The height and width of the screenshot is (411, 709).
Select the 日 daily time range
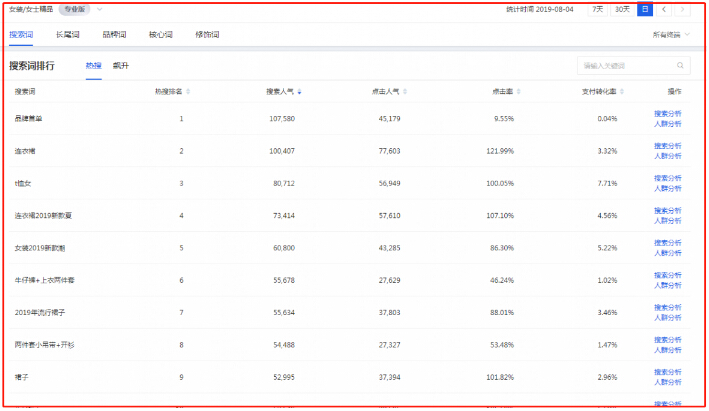(645, 9)
